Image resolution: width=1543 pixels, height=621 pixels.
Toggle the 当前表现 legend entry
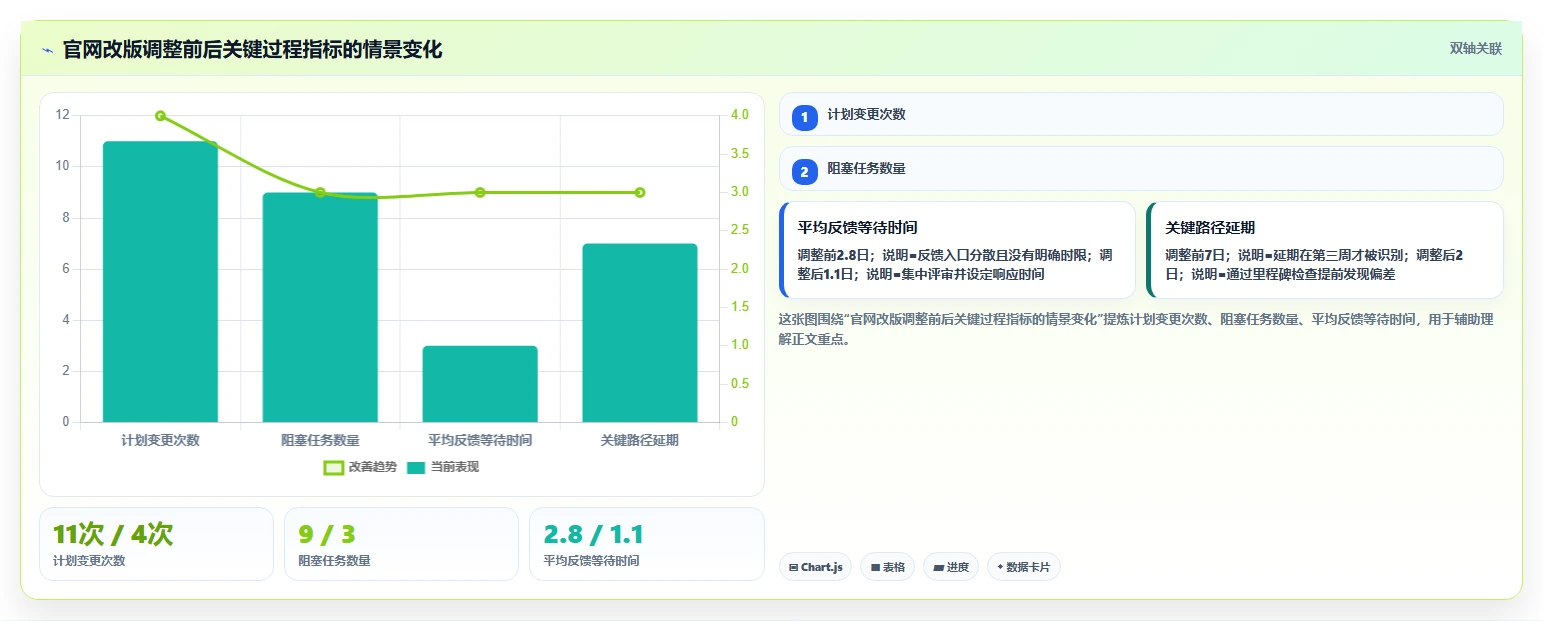tap(443, 467)
